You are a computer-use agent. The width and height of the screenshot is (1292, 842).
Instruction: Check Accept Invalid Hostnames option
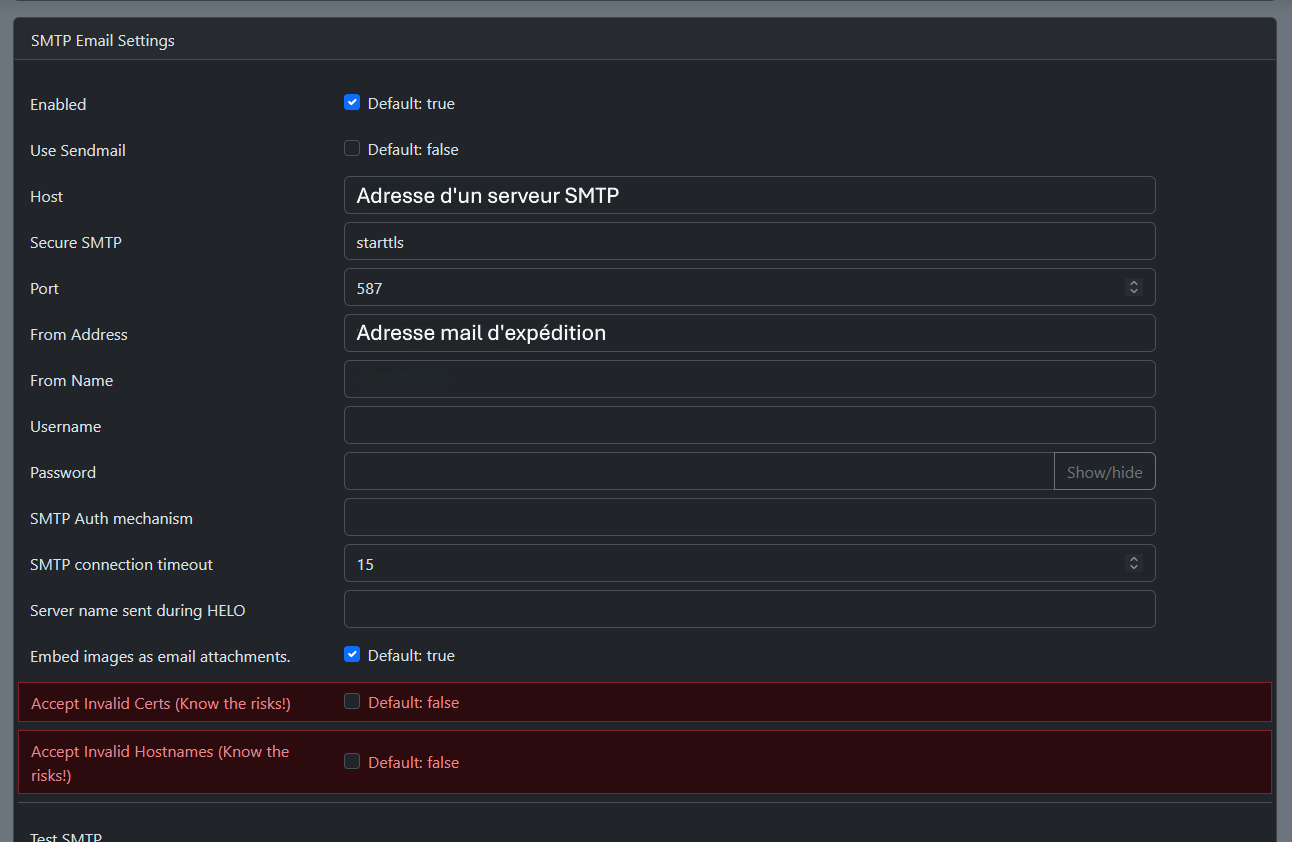352,762
